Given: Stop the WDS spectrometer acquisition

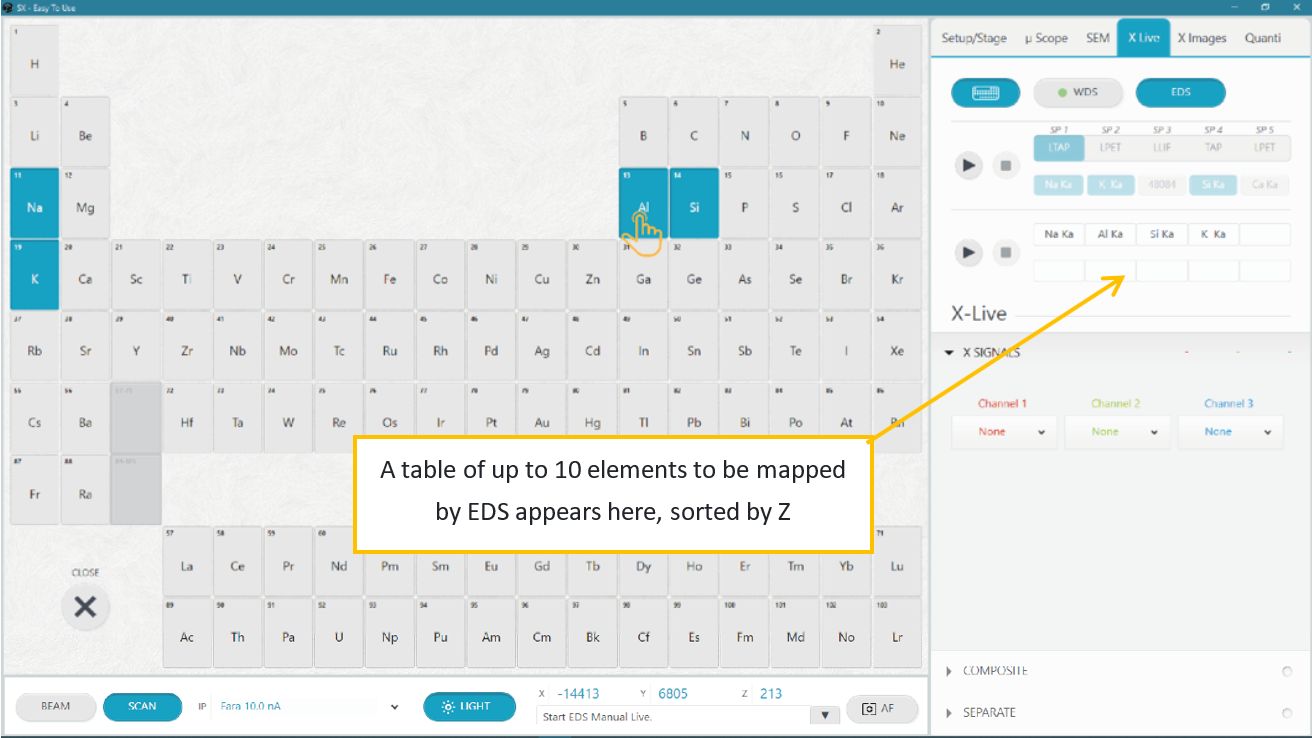Looking at the screenshot, I should 1007,166.
